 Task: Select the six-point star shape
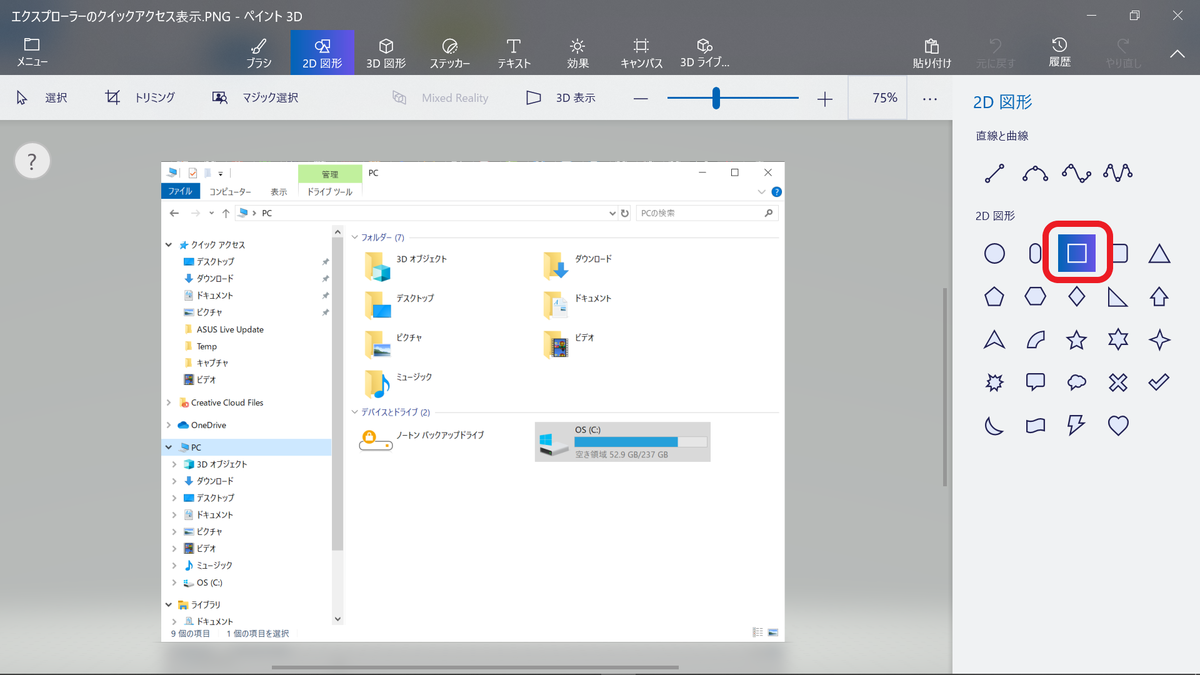[x=1118, y=340]
